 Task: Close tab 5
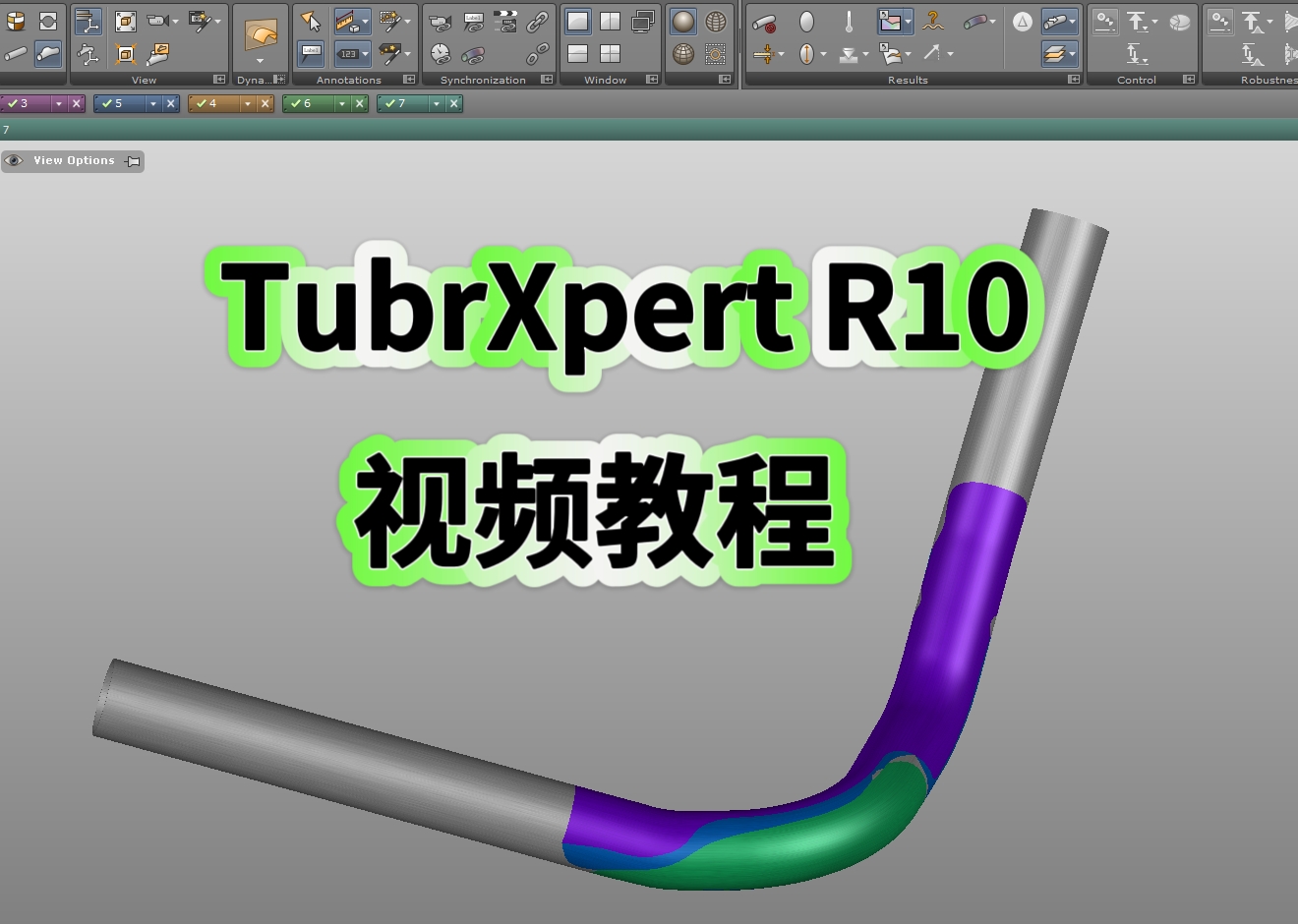[x=171, y=103]
